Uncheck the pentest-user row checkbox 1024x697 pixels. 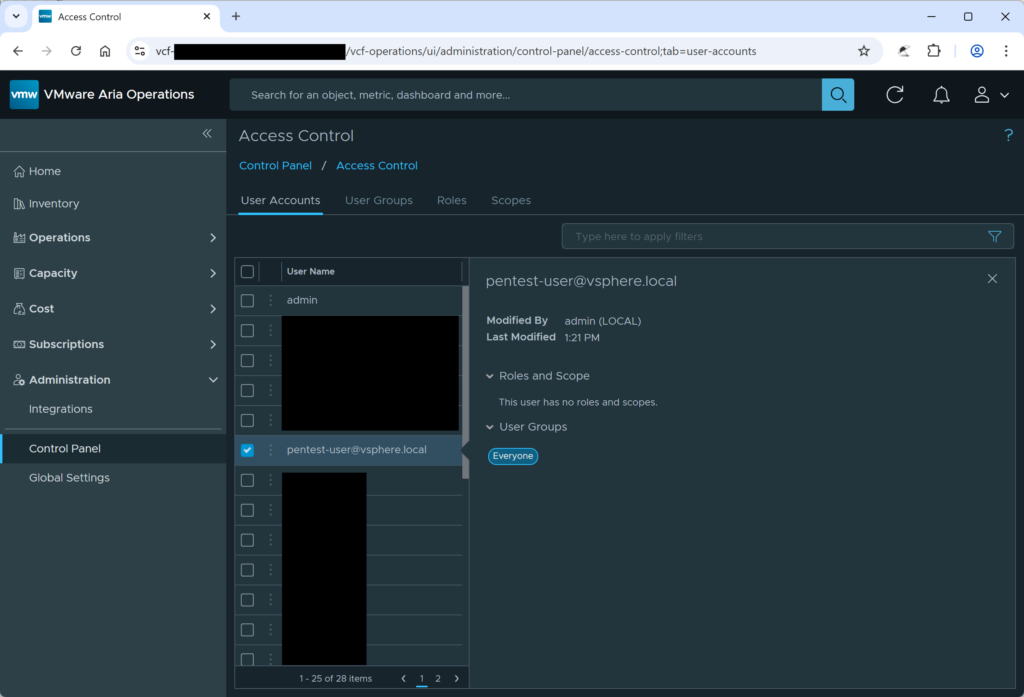tap(247, 450)
